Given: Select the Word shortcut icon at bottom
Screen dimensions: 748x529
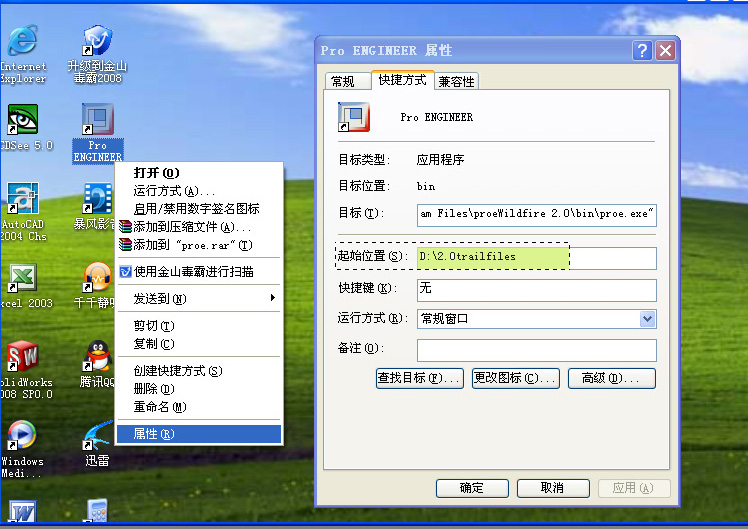Looking at the screenshot, I should 22,511.
